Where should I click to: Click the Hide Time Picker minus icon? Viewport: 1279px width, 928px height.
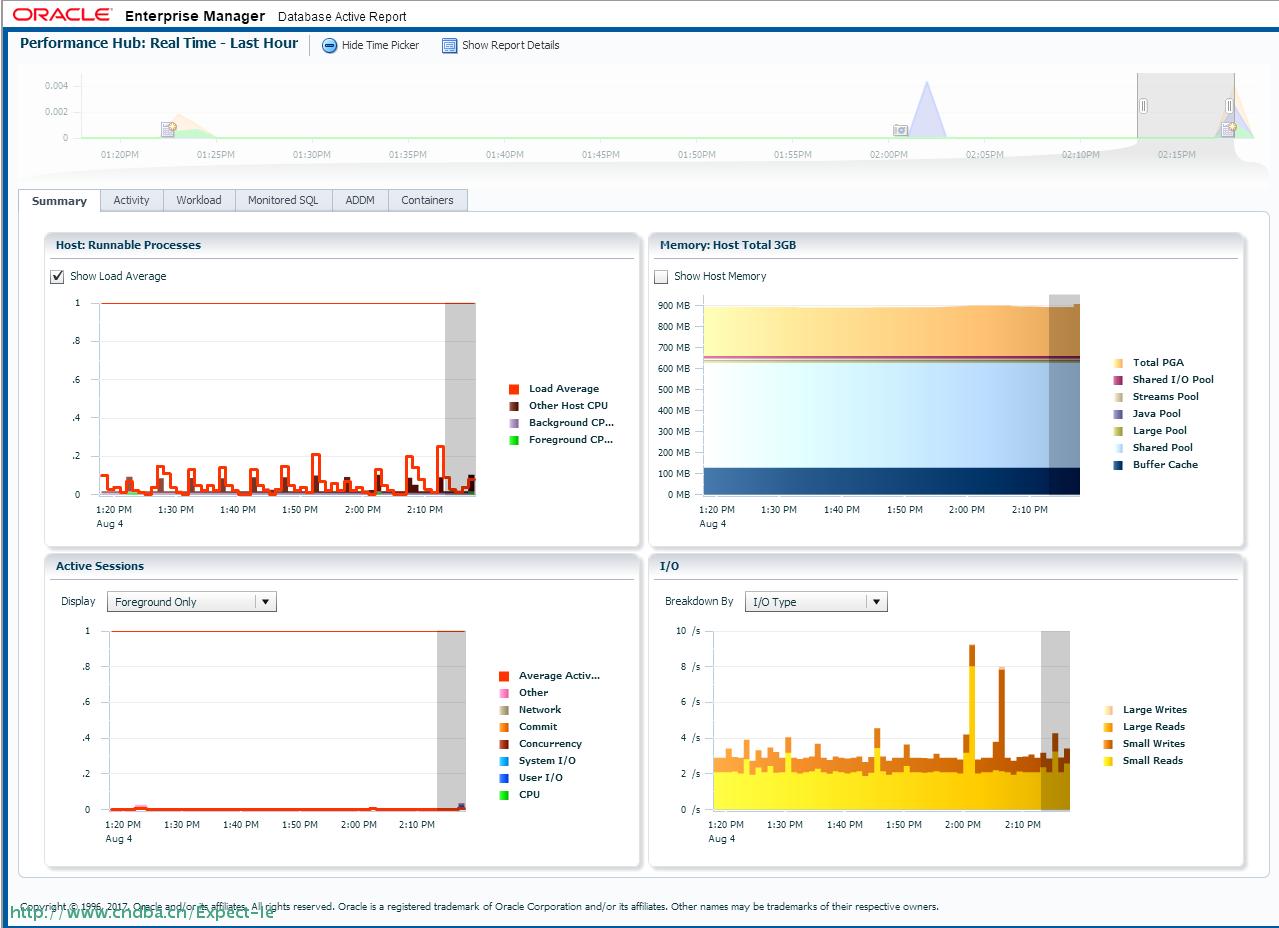tap(330, 46)
